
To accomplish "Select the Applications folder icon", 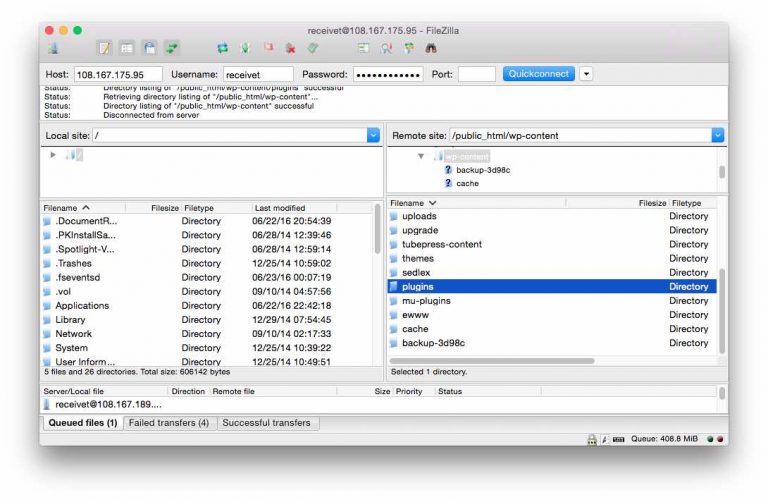I will point(47,306).
